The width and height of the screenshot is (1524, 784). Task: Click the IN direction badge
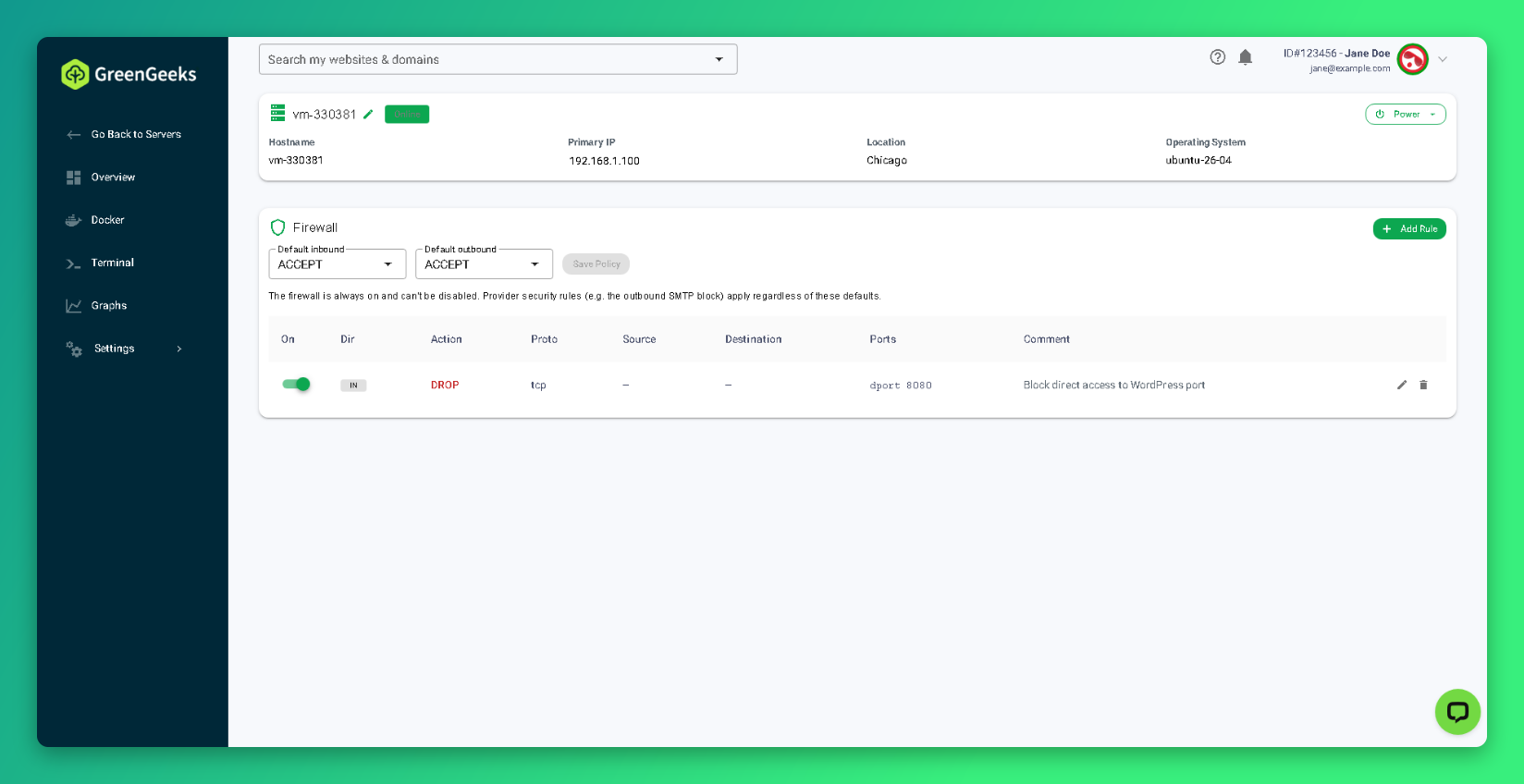click(353, 386)
